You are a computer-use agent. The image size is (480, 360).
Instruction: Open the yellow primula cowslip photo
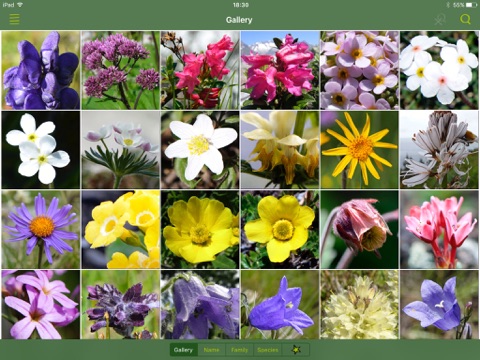121,230
